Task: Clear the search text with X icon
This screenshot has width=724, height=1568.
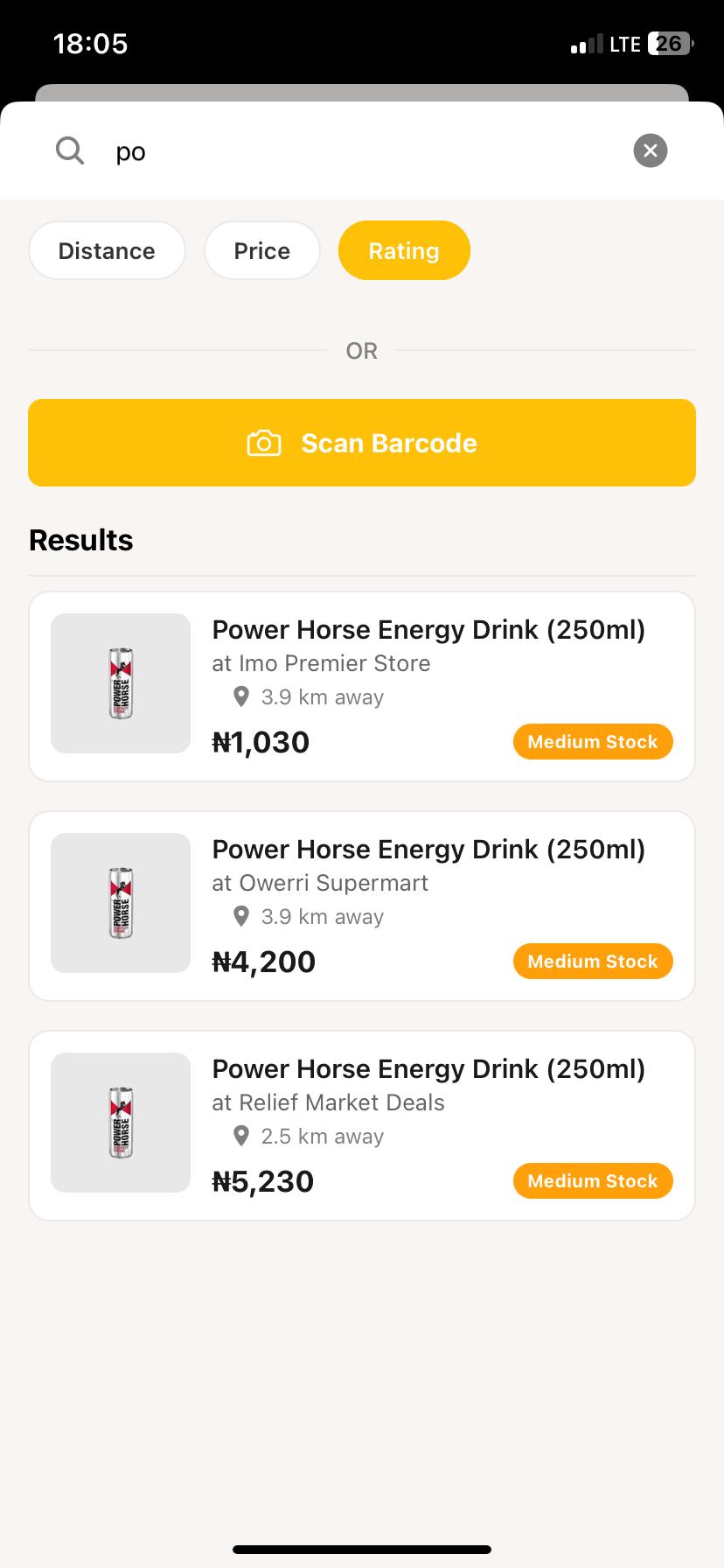Action: point(650,150)
